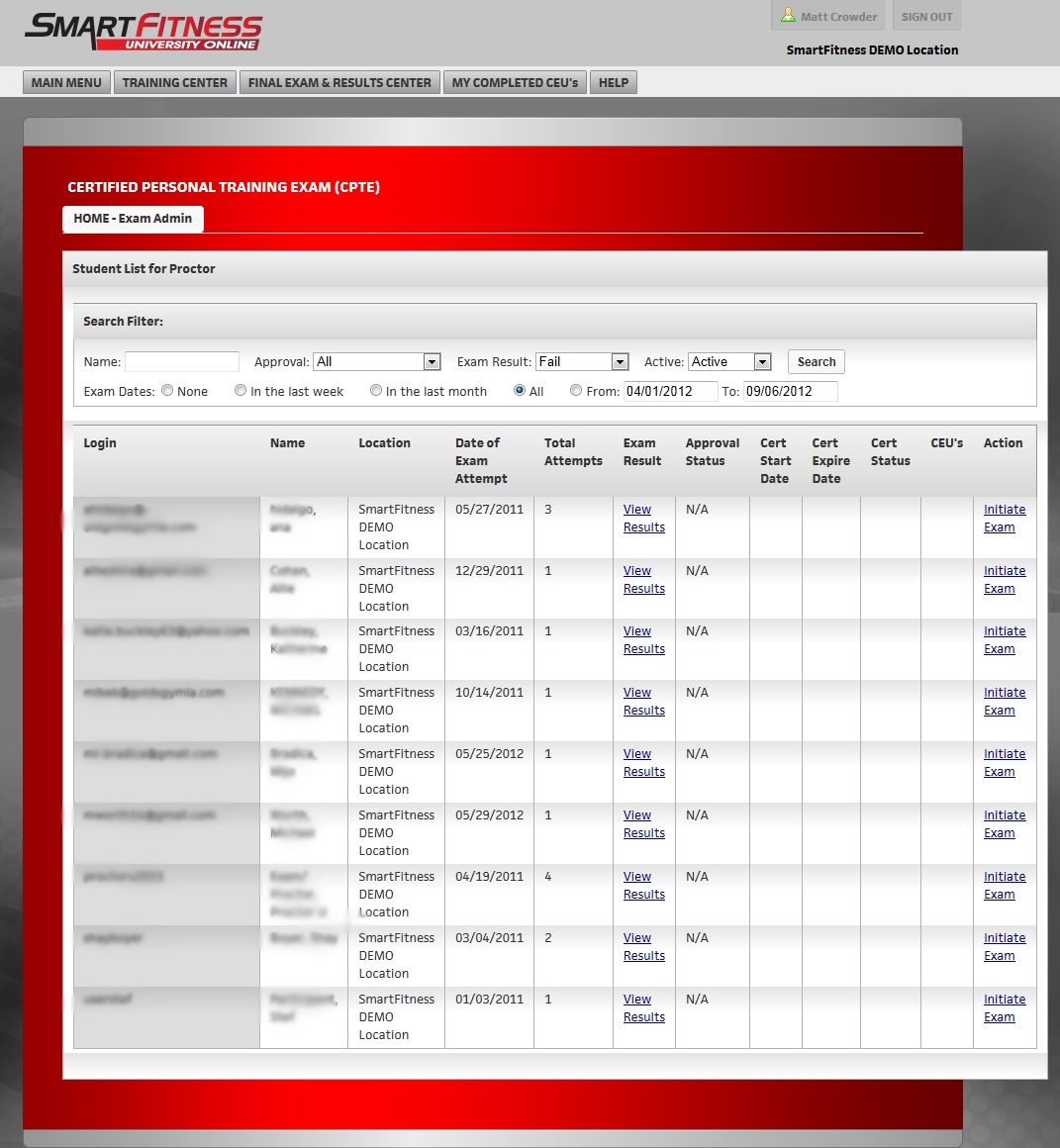1060x1148 pixels.
Task: Select the In the last week radio button
Action: pos(241,390)
